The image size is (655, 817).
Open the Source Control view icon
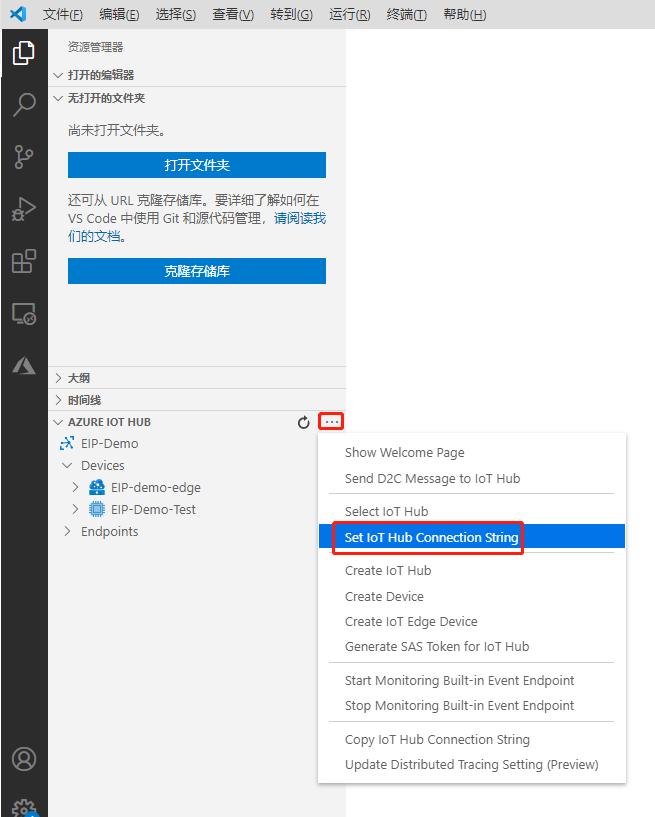[24, 157]
